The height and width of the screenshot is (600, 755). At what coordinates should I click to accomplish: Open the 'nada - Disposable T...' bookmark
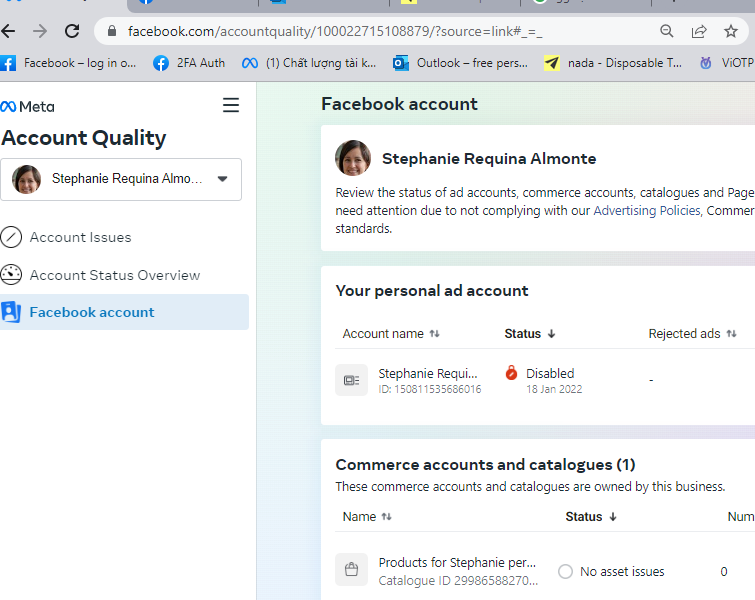pyautogui.click(x=612, y=63)
